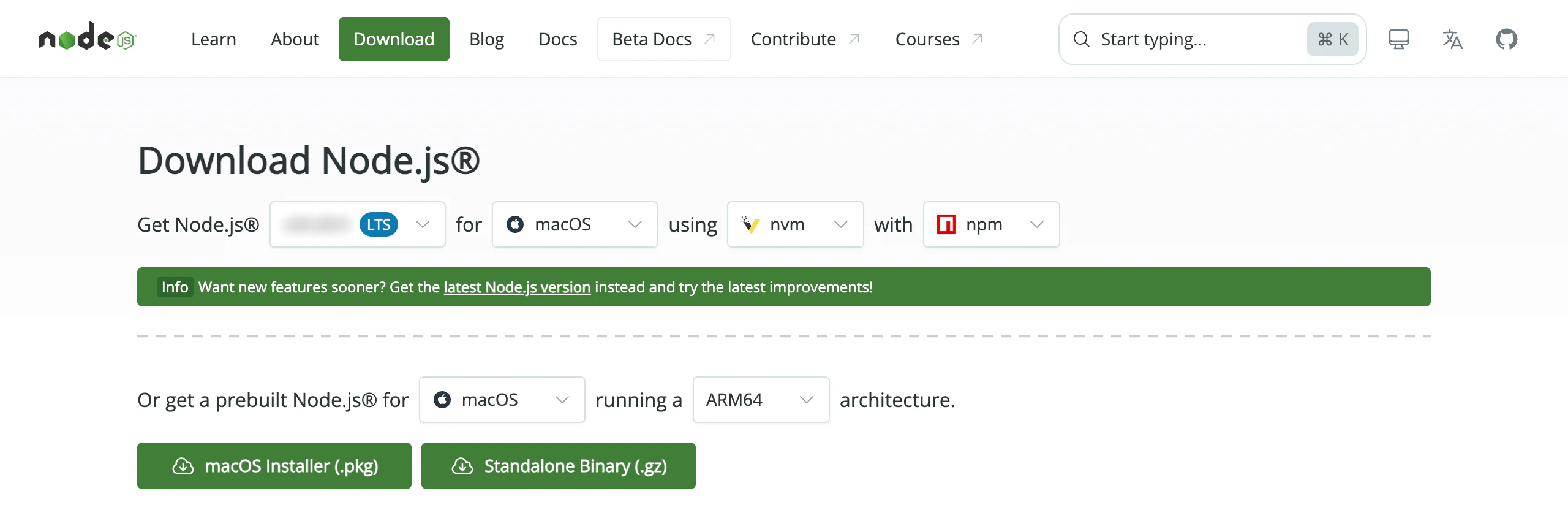1568x510 pixels.
Task: Open the Beta Docs link
Action: coord(664,39)
